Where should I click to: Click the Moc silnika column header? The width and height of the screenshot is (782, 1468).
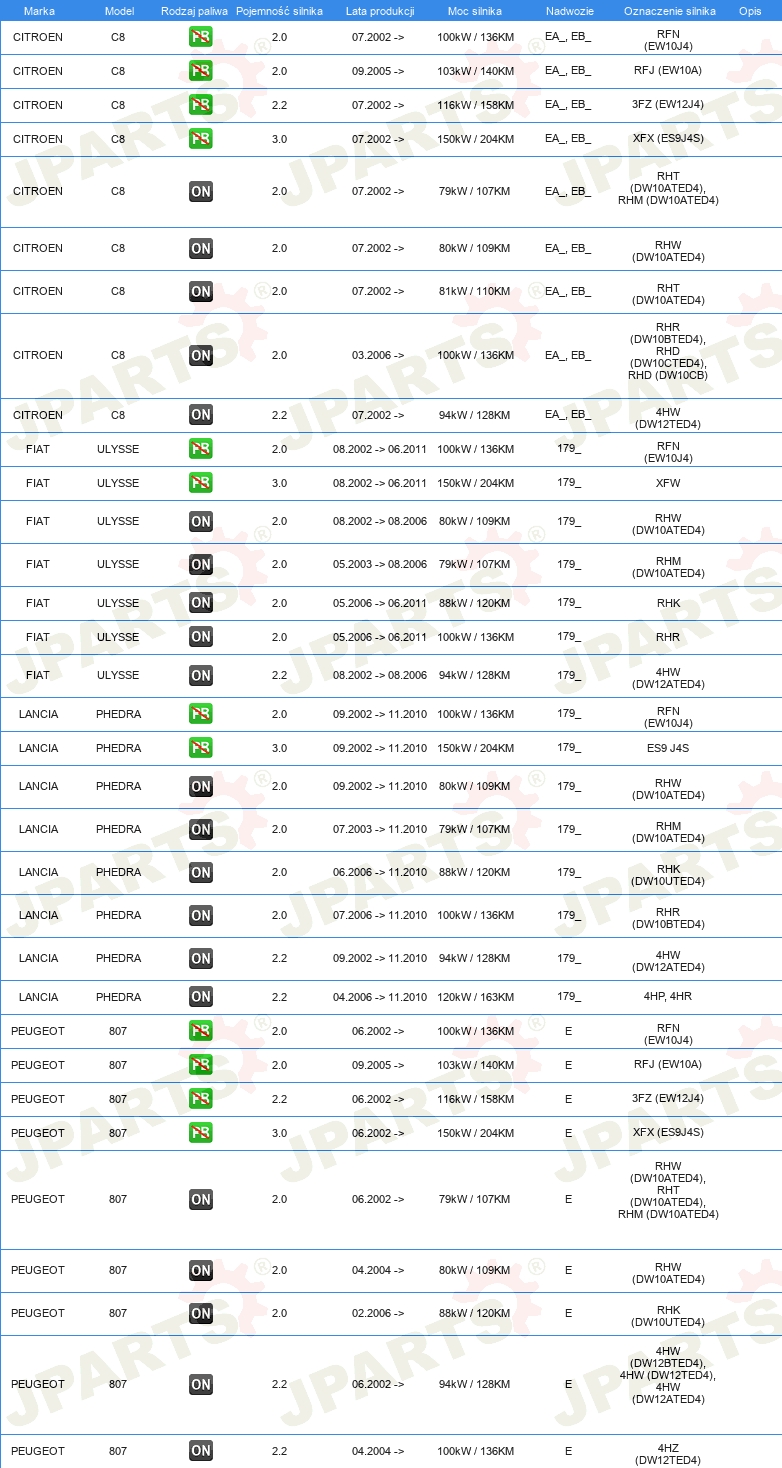click(x=475, y=11)
